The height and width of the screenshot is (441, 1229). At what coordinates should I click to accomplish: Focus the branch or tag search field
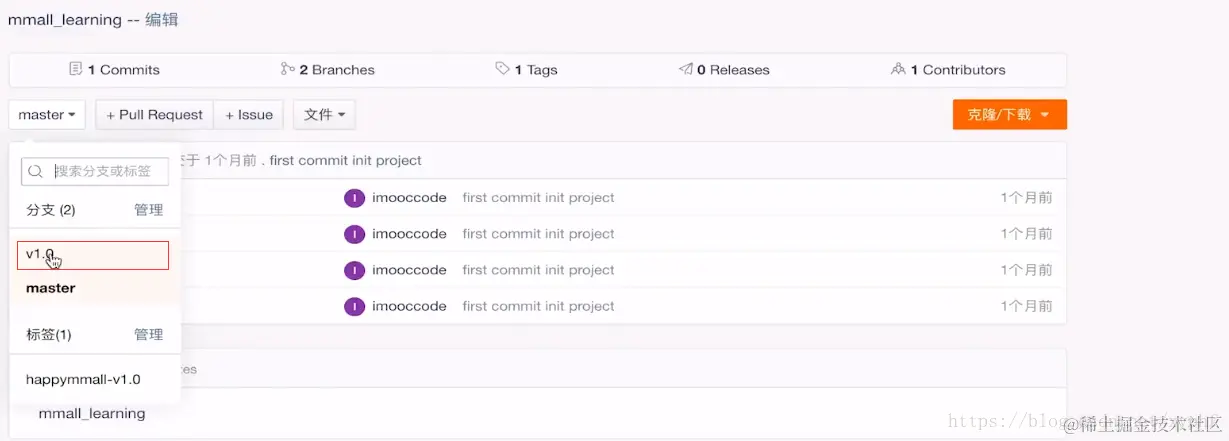[x=105, y=171]
